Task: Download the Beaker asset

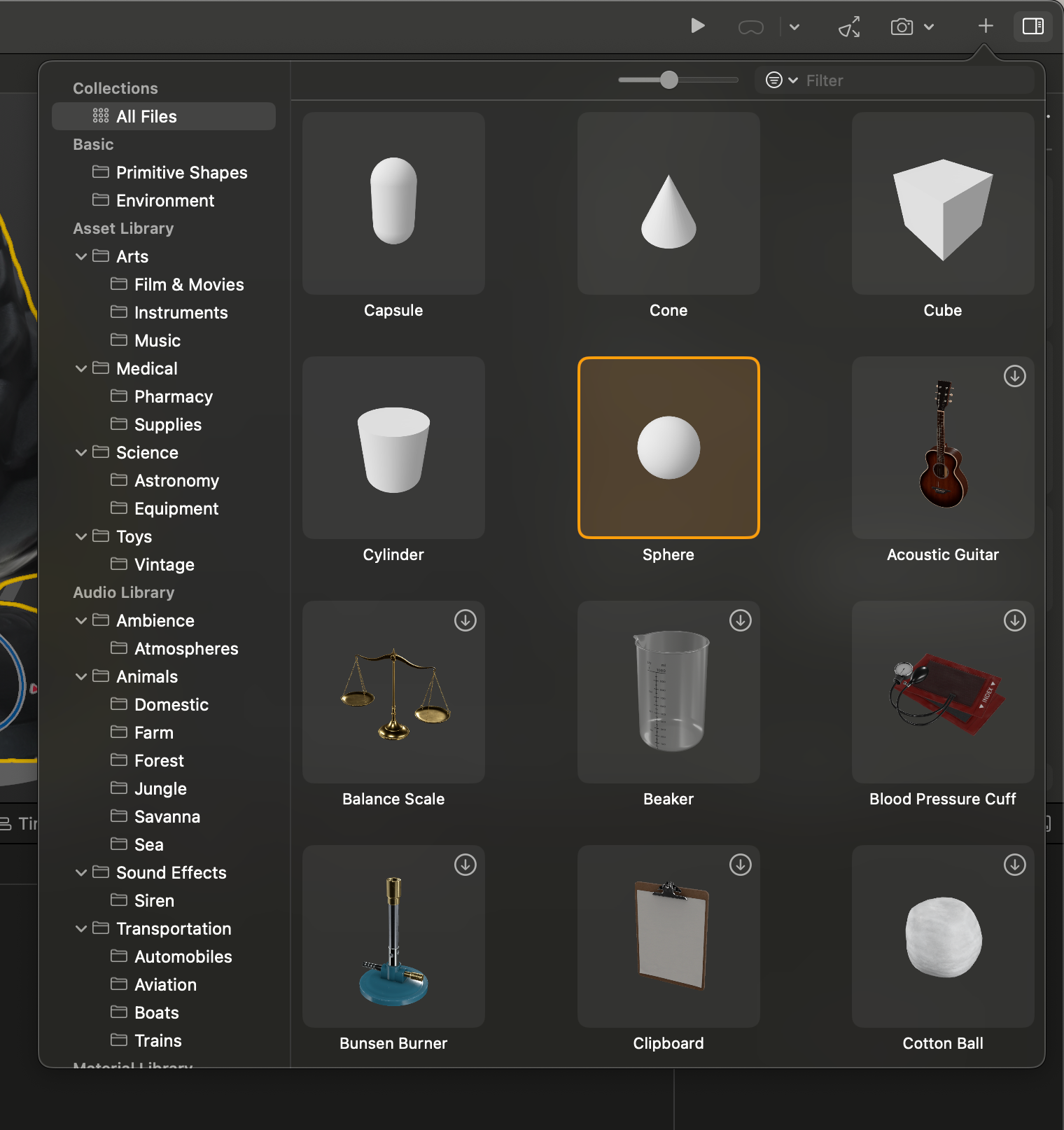Action: [x=741, y=620]
